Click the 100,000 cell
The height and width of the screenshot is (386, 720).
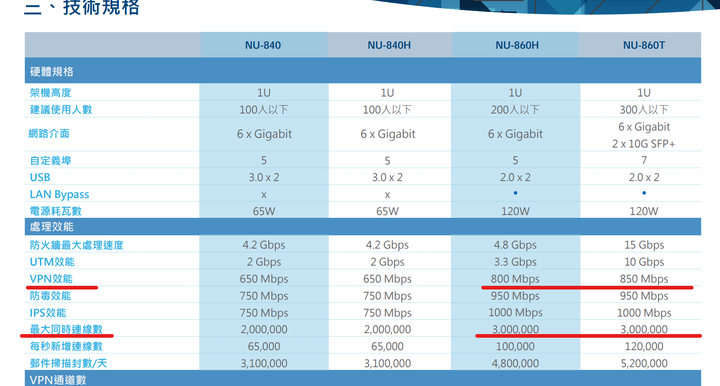point(515,346)
